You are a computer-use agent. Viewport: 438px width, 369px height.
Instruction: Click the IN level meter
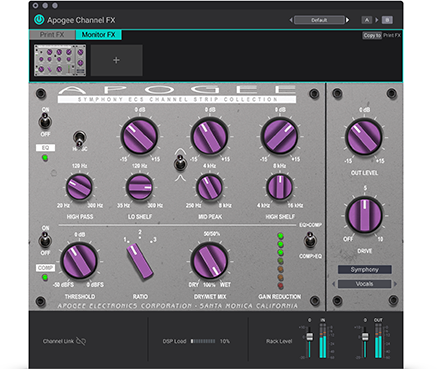click(323, 341)
